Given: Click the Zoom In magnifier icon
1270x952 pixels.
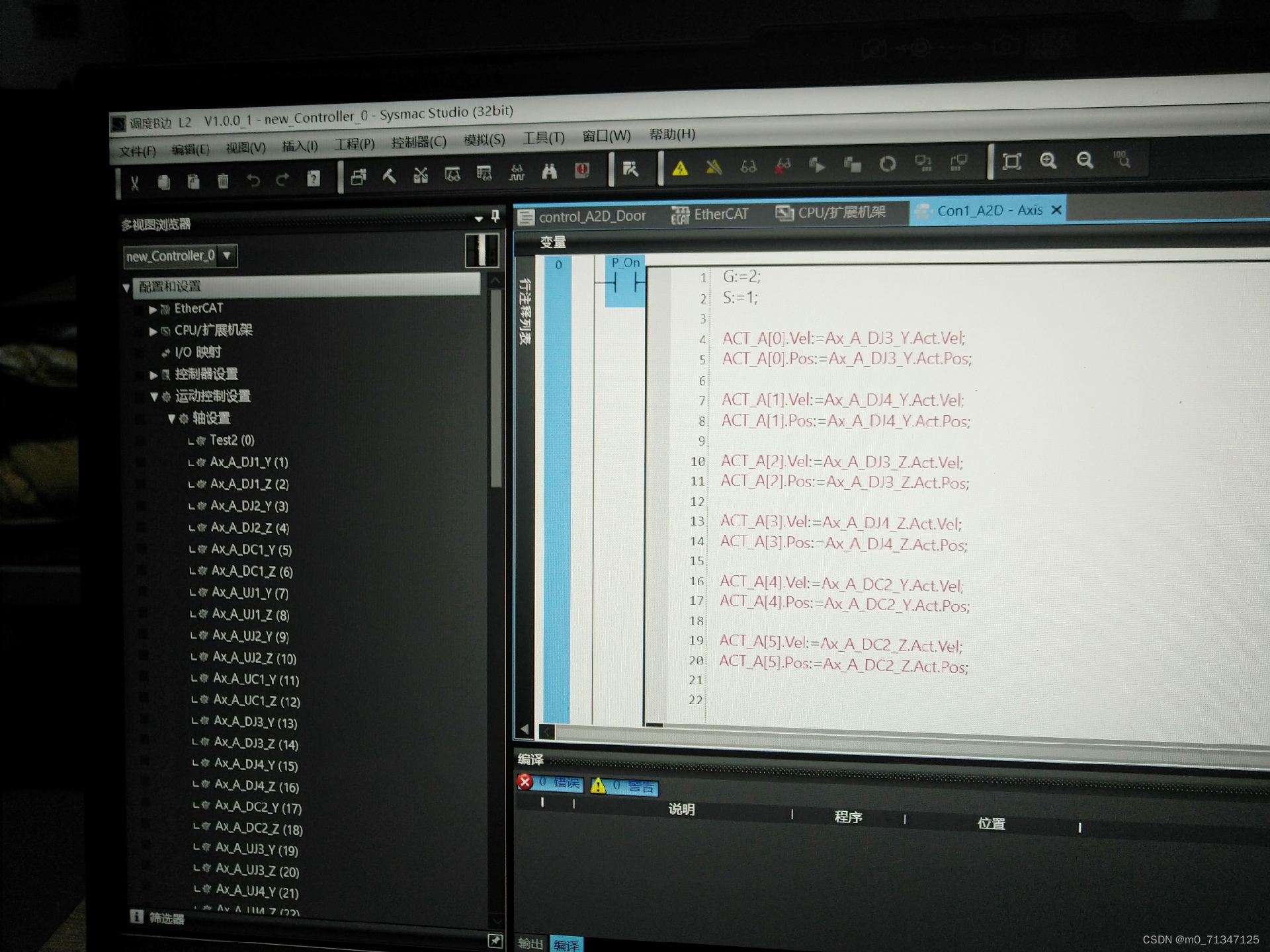Looking at the screenshot, I should point(1048,161).
